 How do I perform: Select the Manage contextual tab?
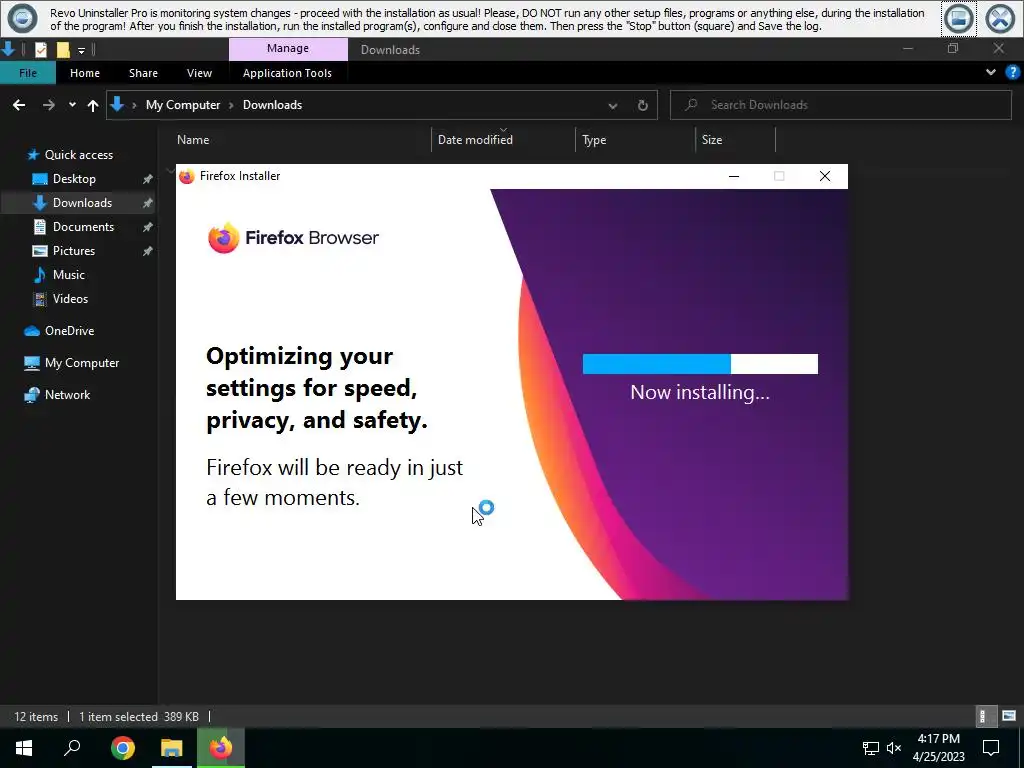[287, 48]
